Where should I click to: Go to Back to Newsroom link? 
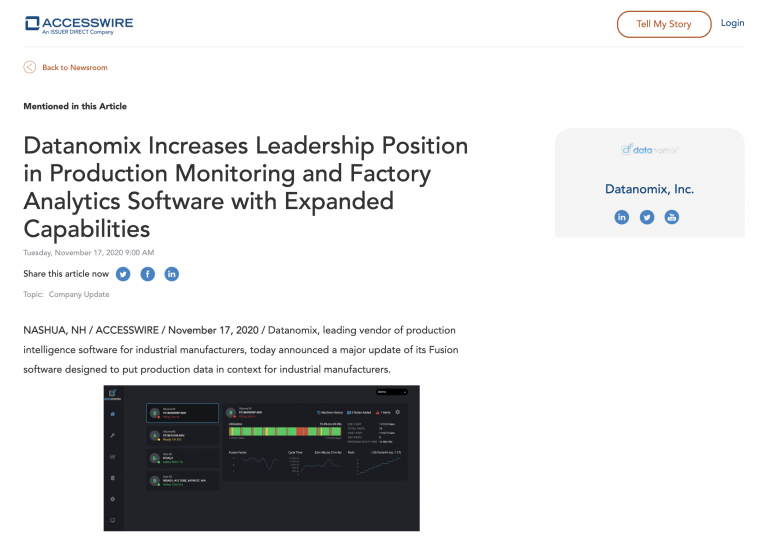click(74, 68)
